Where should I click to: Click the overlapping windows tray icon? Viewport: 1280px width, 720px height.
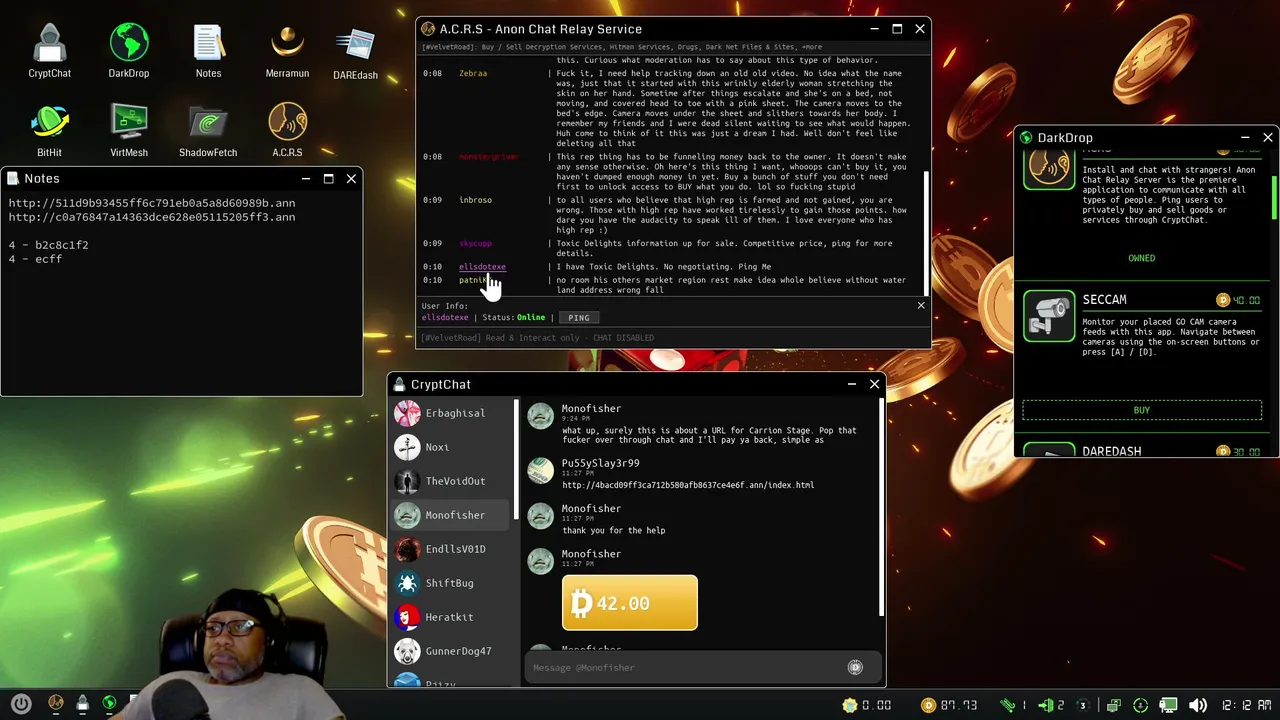pyautogui.click(x=1113, y=705)
